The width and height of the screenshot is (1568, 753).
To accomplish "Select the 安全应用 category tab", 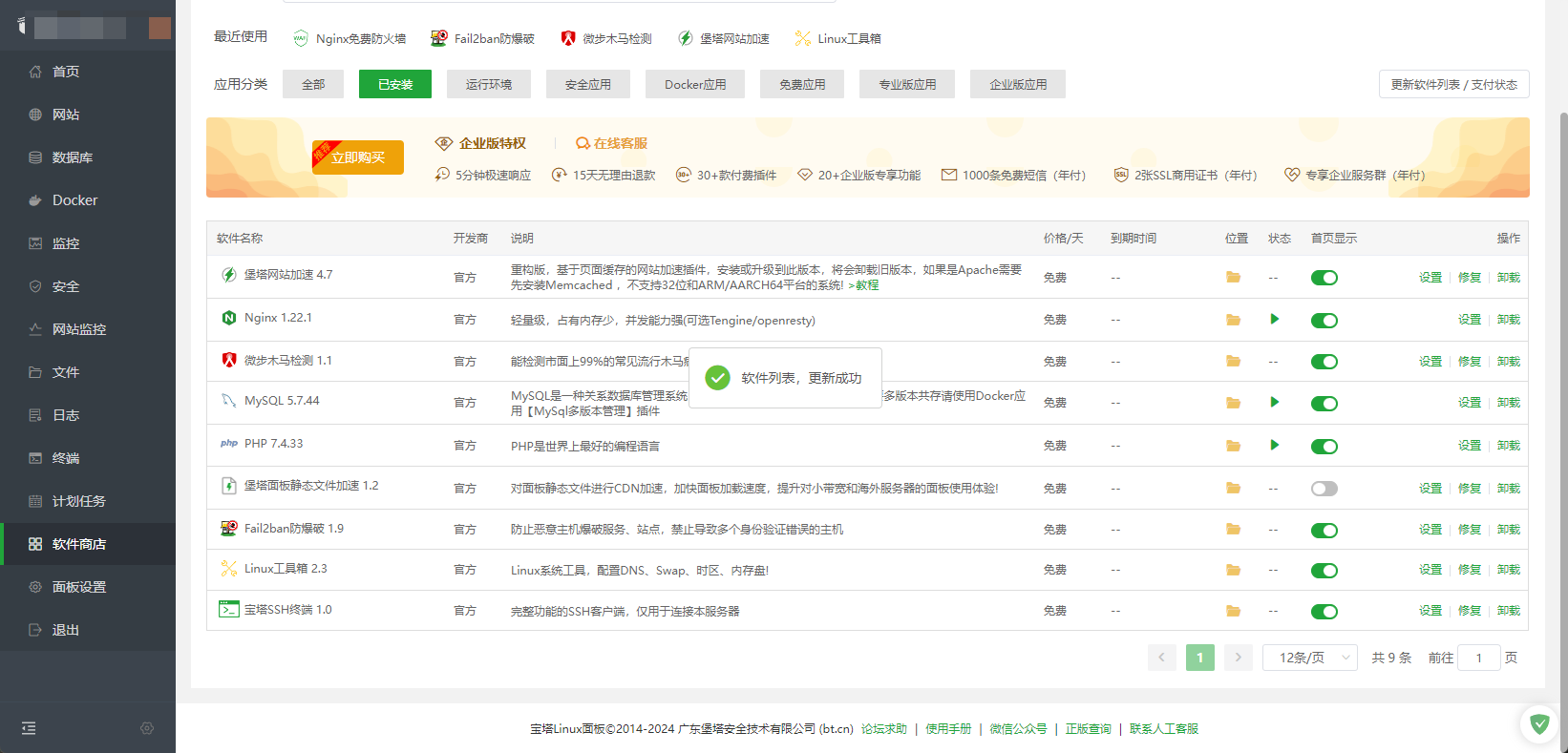I will pos(588,84).
